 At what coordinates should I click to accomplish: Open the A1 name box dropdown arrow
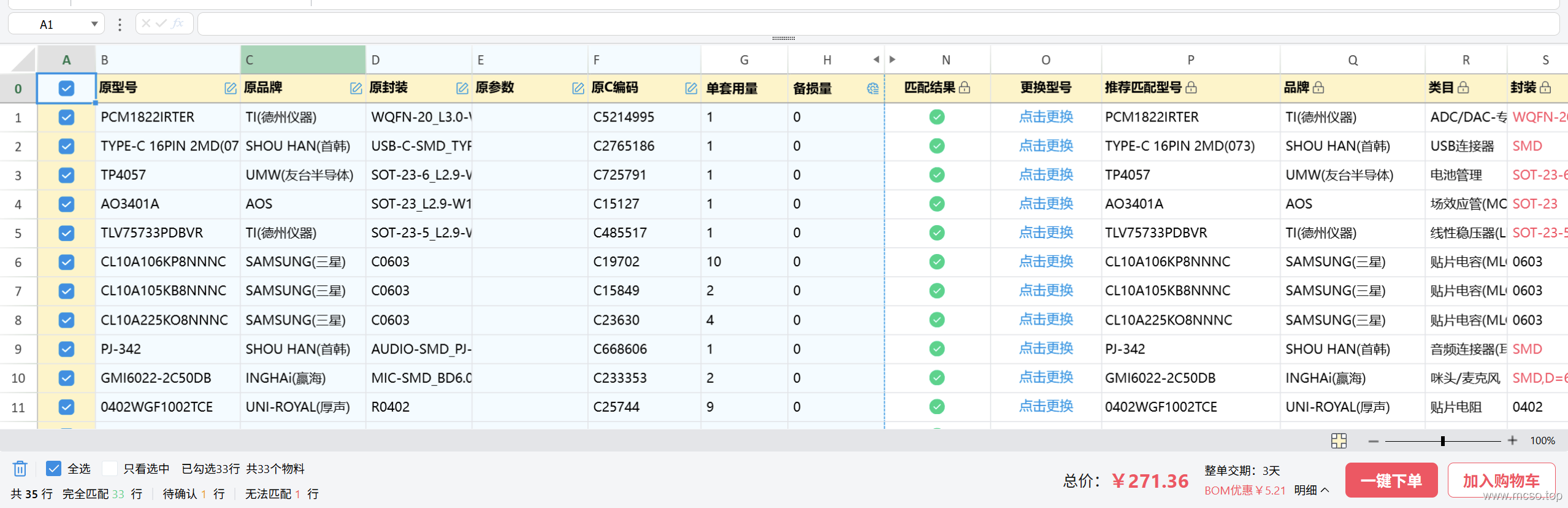click(94, 25)
